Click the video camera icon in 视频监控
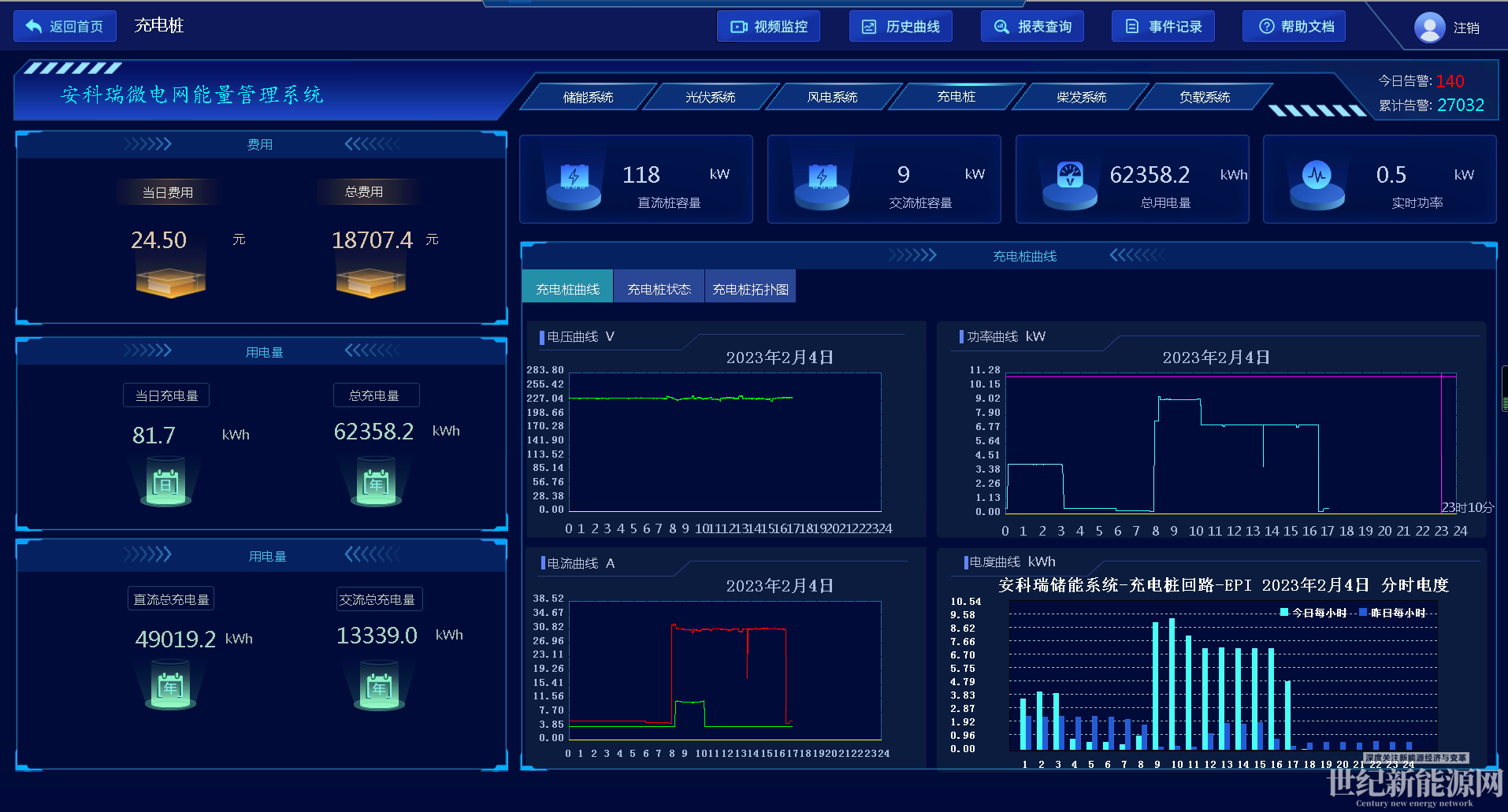 point(739,27)
